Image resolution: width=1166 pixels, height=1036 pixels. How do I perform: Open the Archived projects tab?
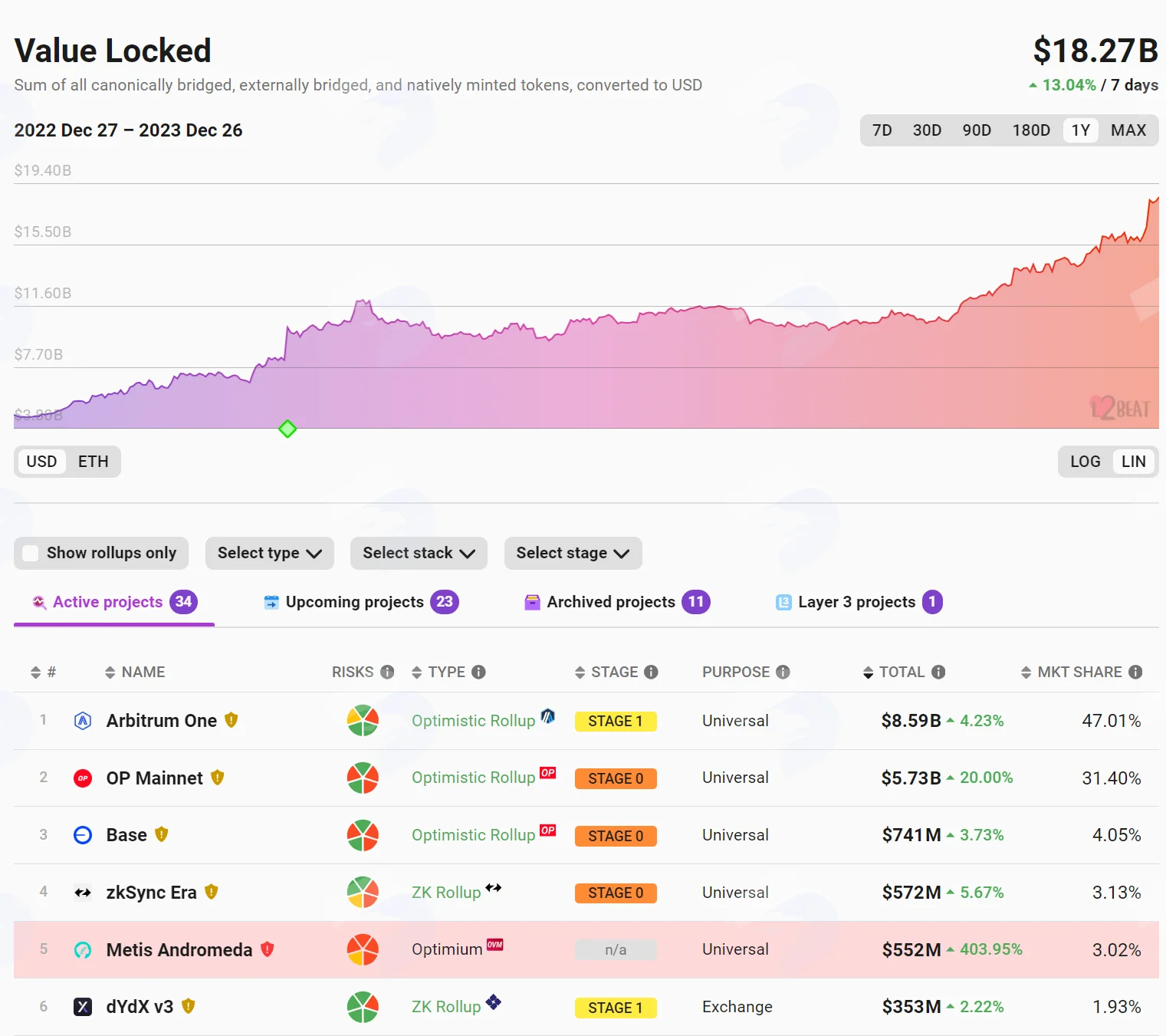617,602
